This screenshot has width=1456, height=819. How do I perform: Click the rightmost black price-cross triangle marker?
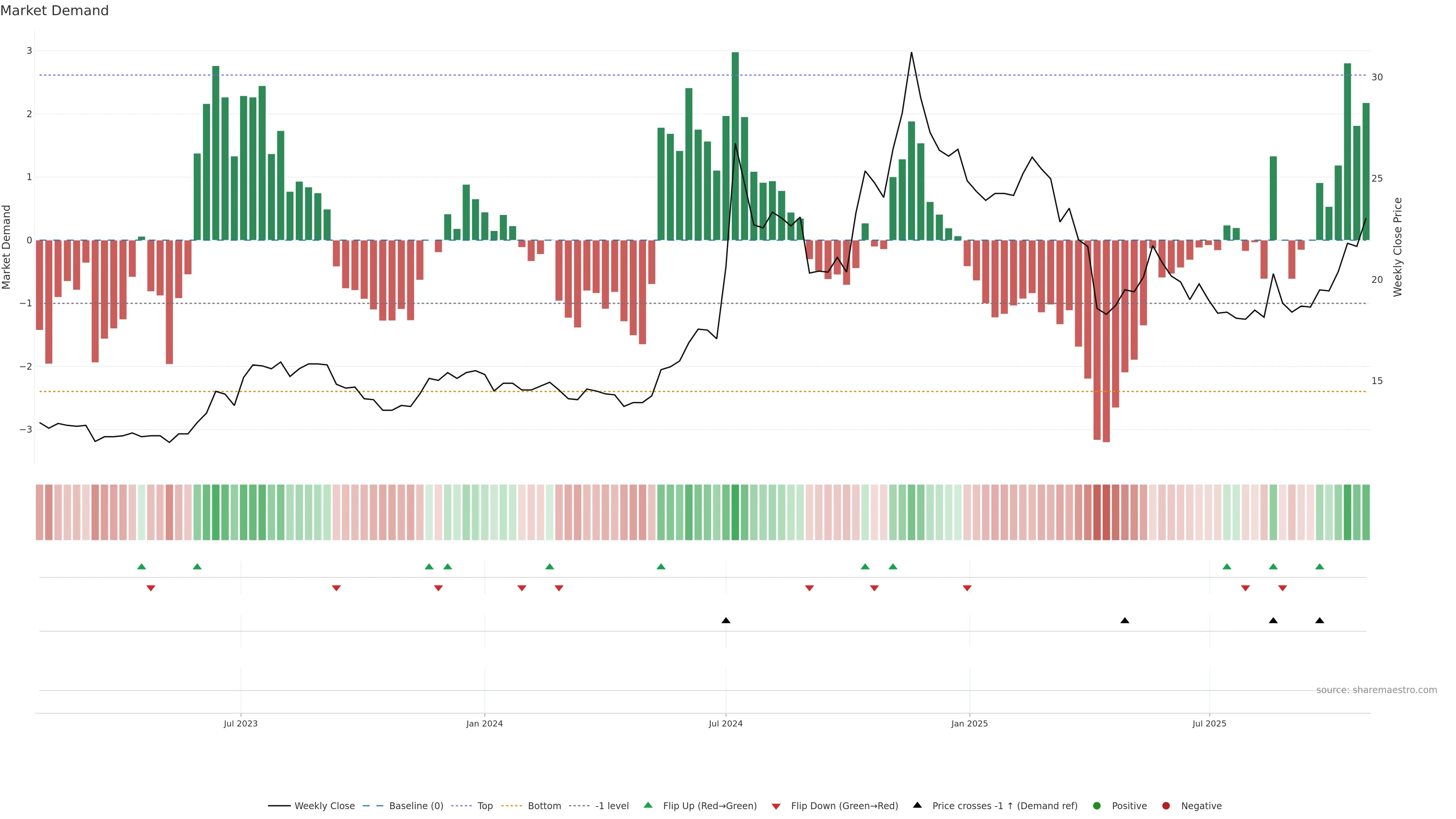pyautogui.click(x=1320, y=621)
